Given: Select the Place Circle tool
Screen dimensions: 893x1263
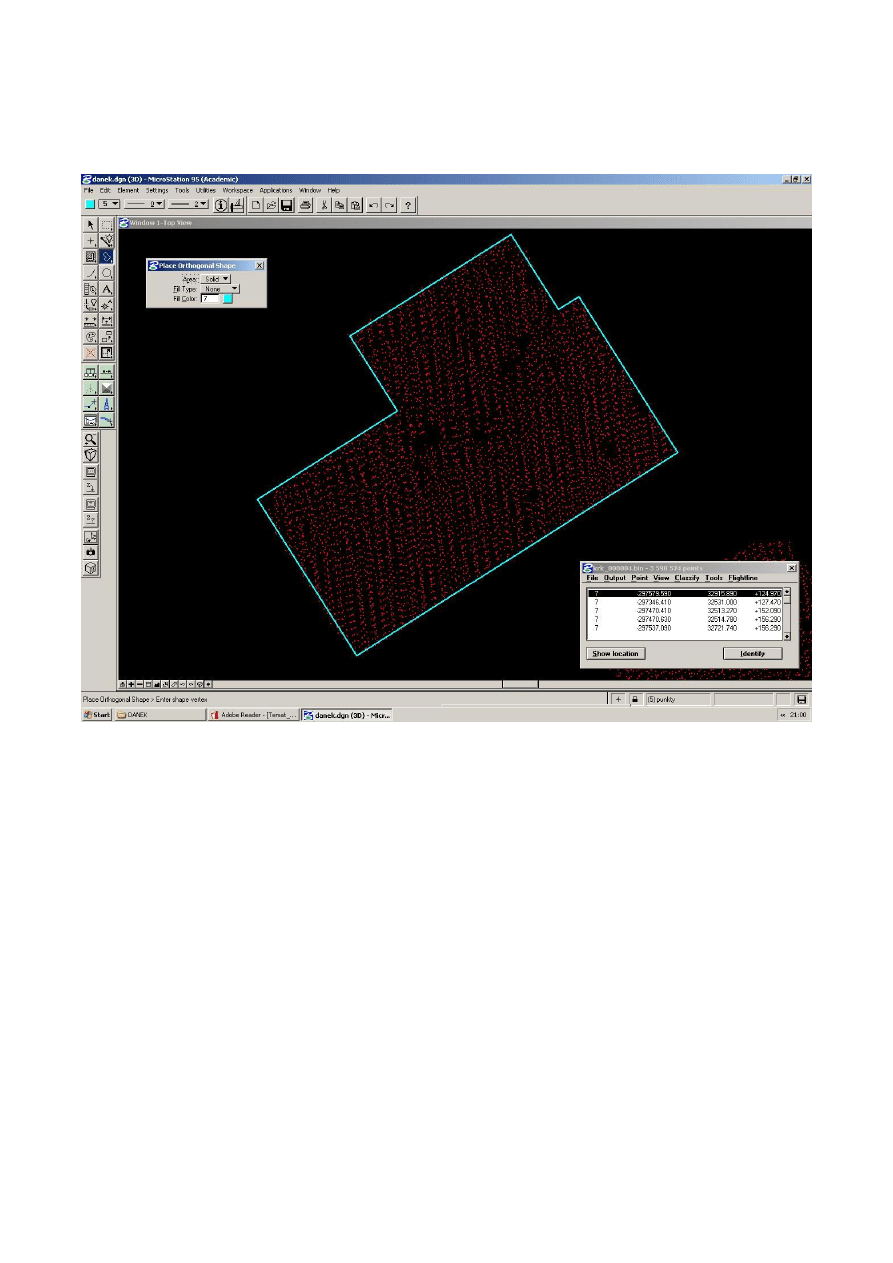Looking at the screenshot, I should [107, 273].
